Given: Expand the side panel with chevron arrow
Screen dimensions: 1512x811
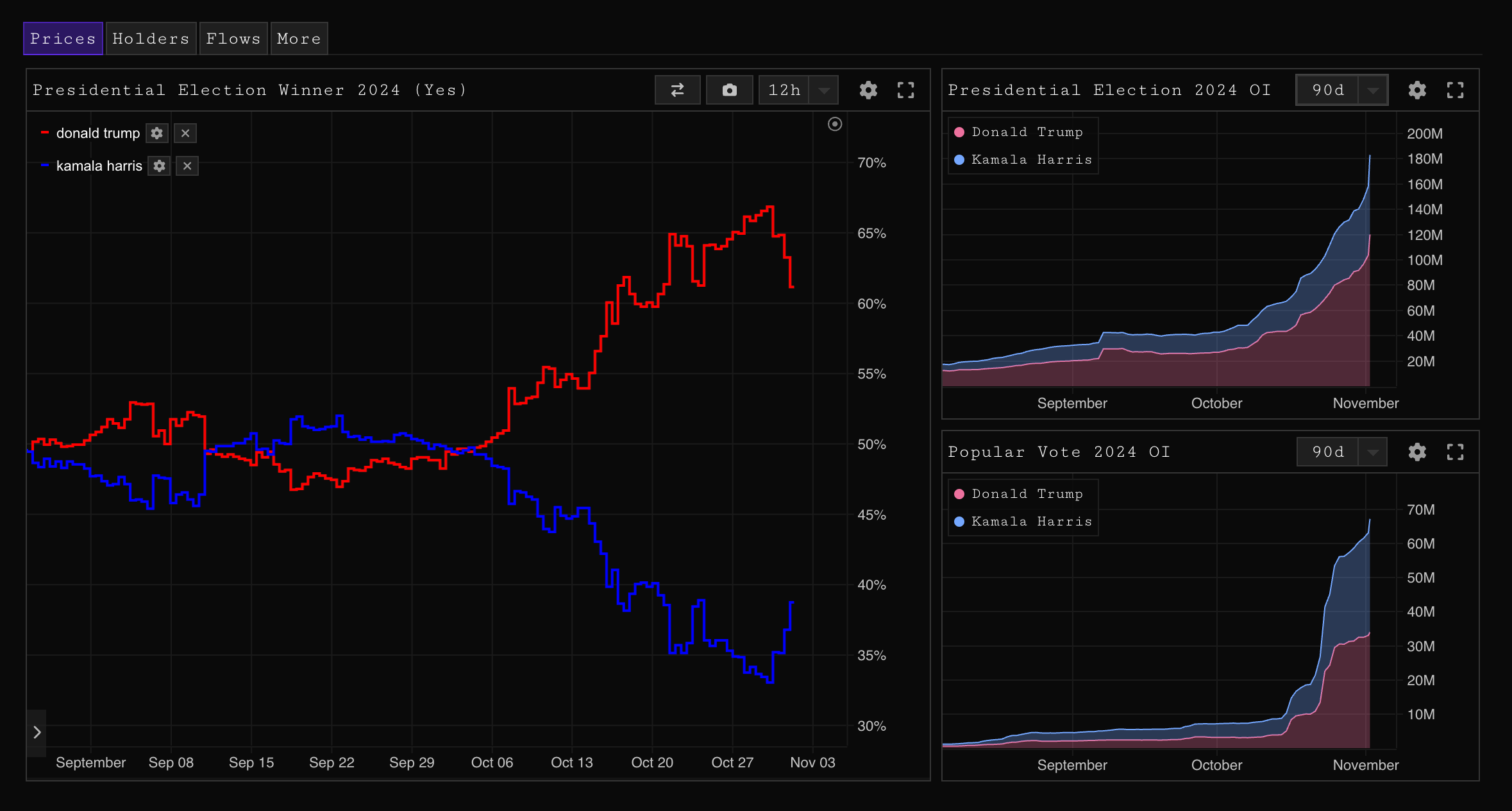Looking at the screenshot, I should tap(37, 732).
